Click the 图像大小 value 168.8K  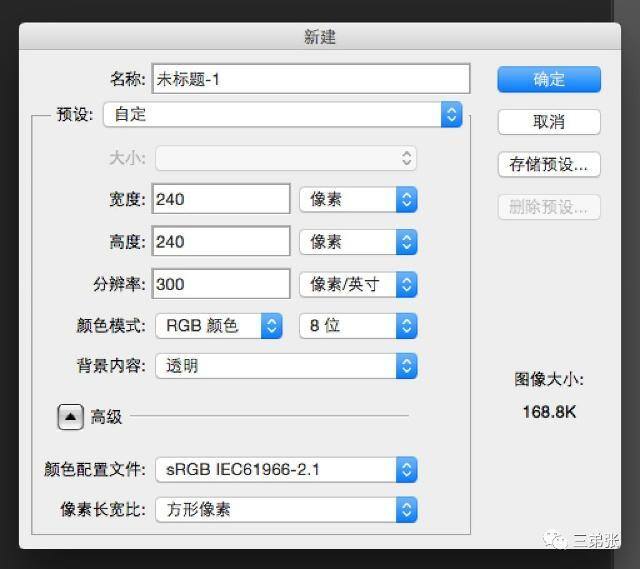point(549,412)
